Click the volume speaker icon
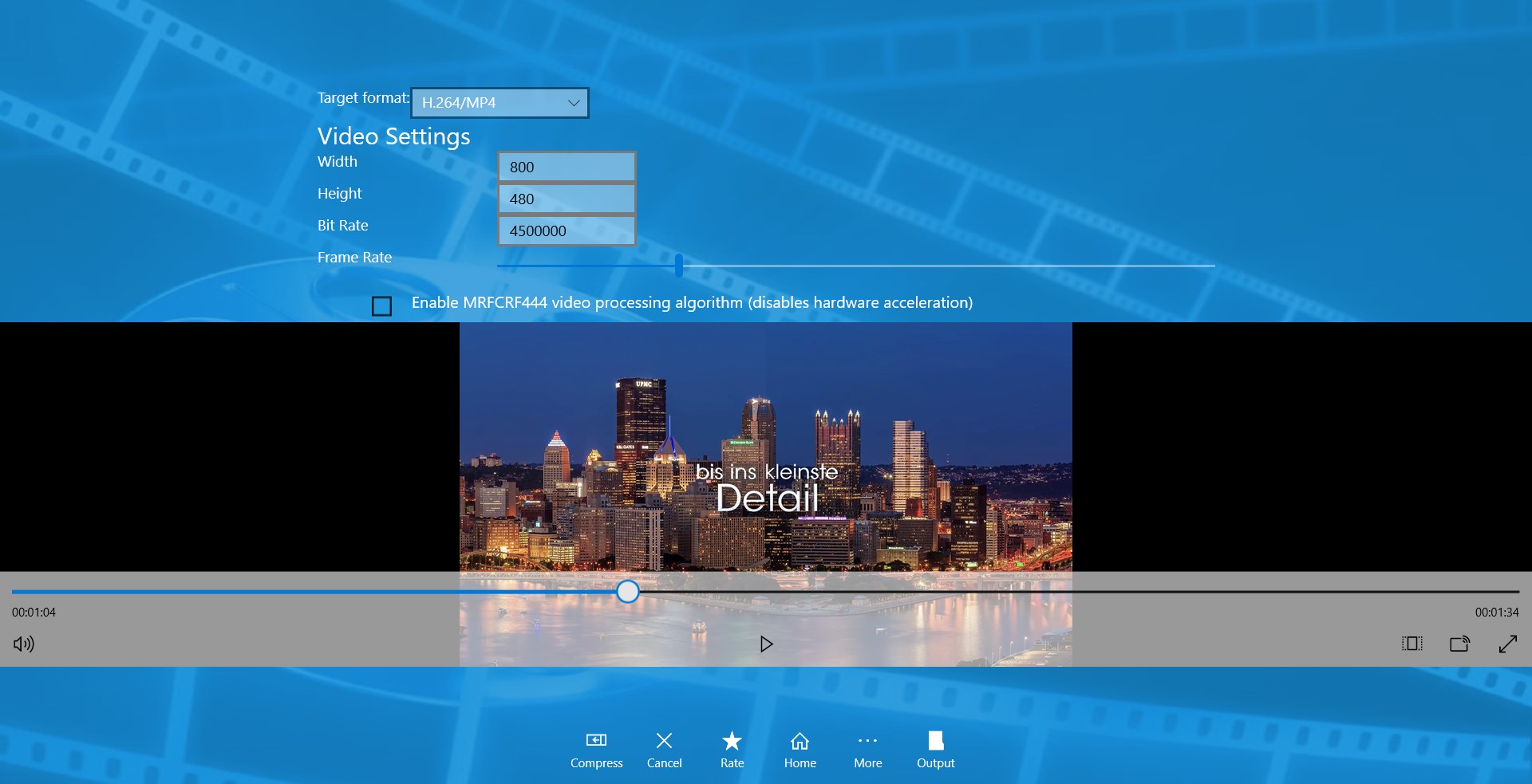The width and height of the screenshot is (1532, 784). click(24, 644)
